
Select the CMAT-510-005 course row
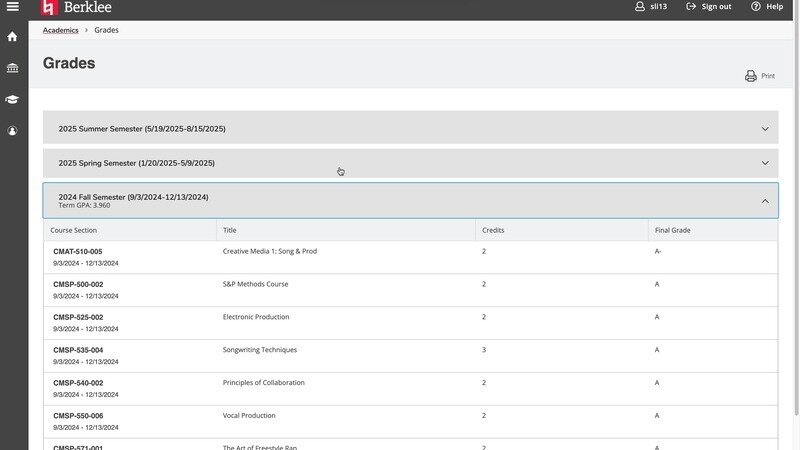tap(78, 252)
